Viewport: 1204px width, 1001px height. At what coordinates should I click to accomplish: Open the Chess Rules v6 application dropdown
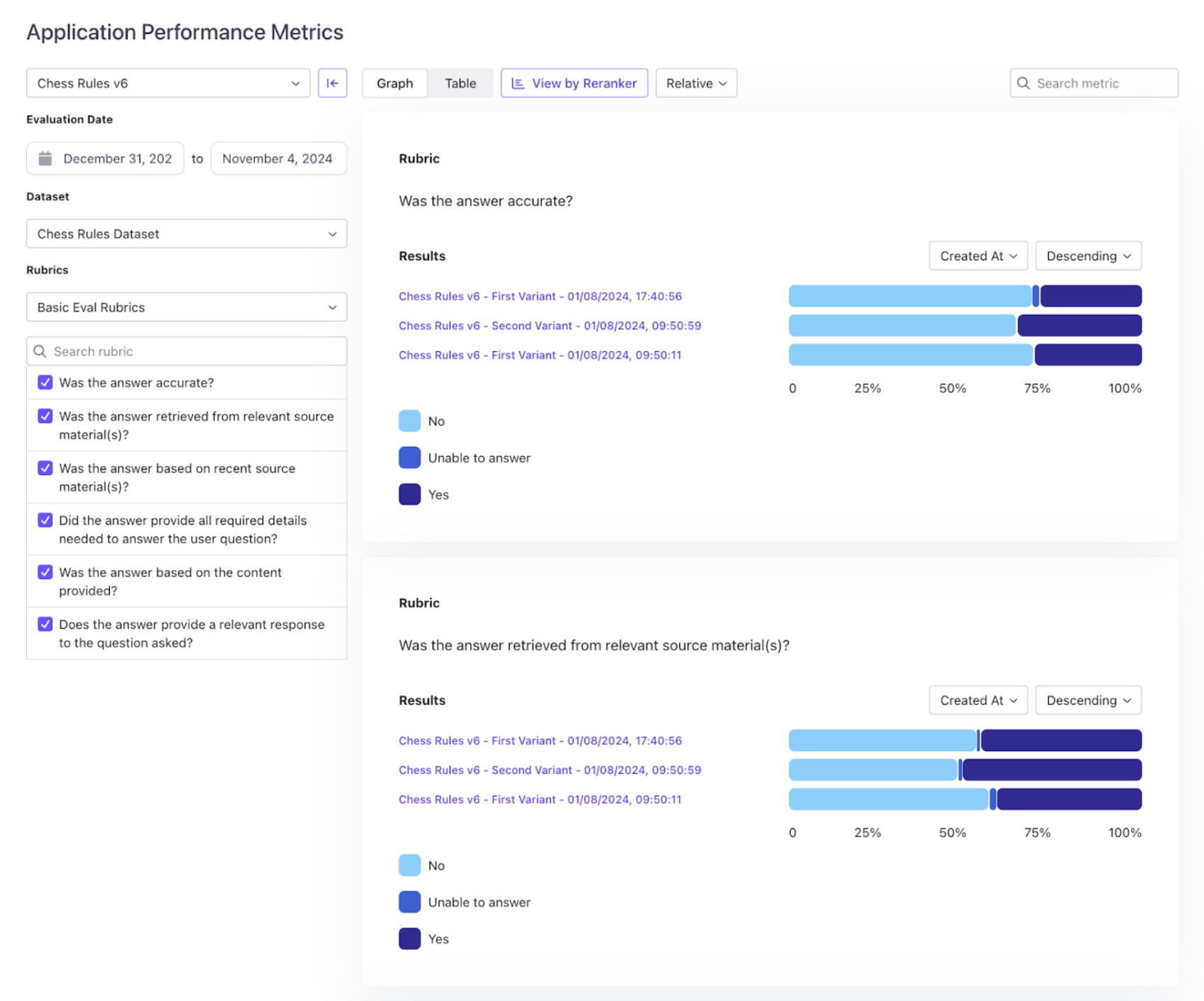[168, 83]
